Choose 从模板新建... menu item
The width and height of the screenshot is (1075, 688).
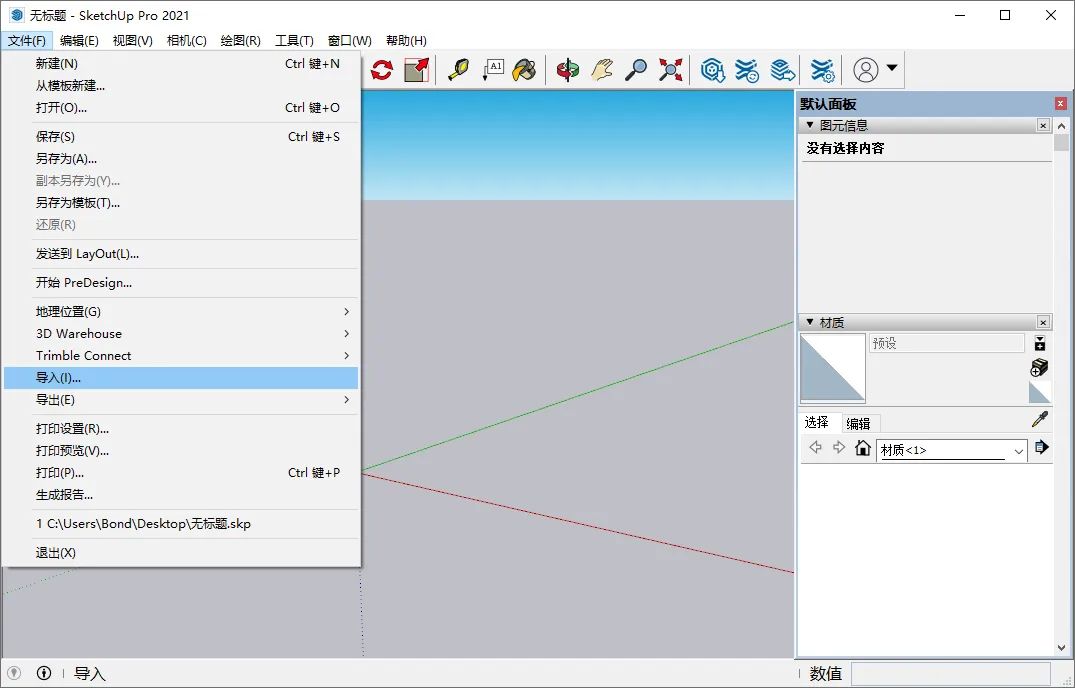click(181, 86)
